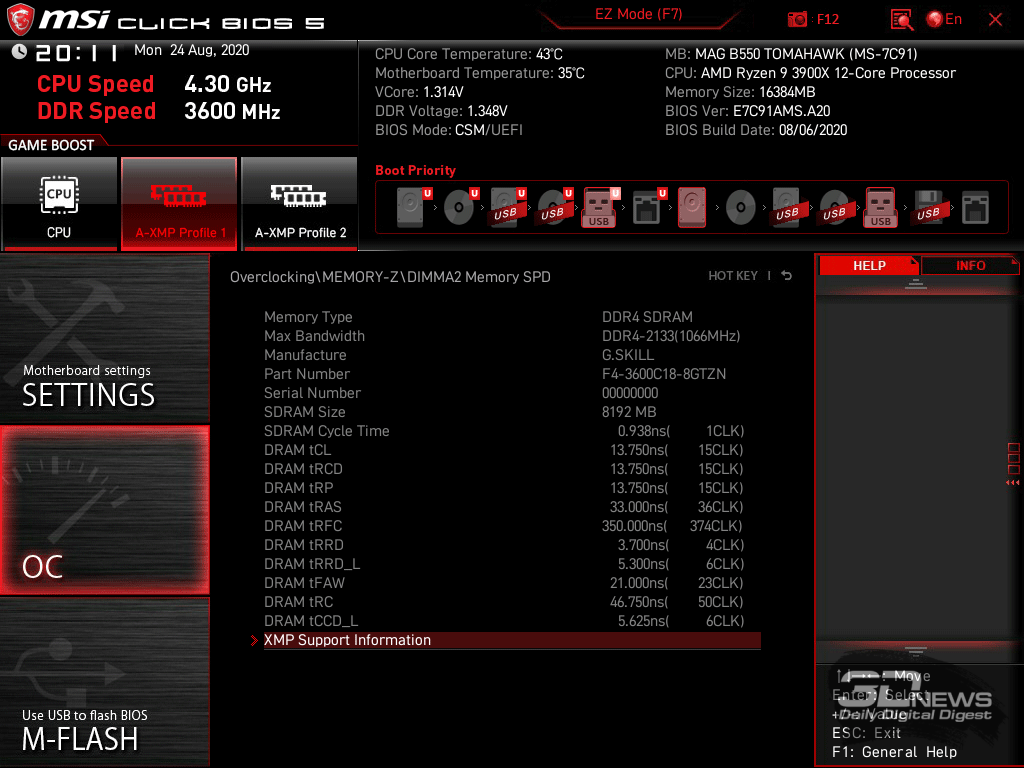Screen dimensions: 1024x768
Task: Click the SDRAM Size label
Action: coord(304,411)
